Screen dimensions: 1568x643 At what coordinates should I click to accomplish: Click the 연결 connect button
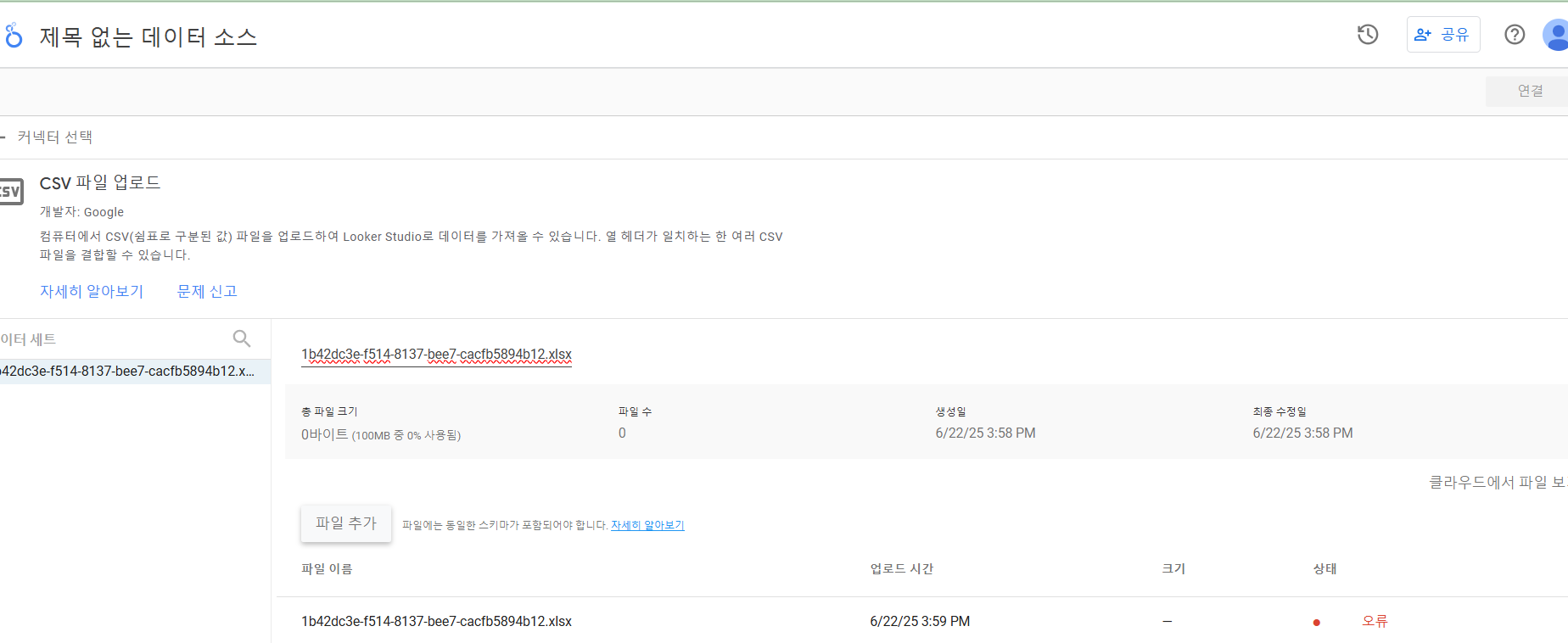[x=1529, y=91]
